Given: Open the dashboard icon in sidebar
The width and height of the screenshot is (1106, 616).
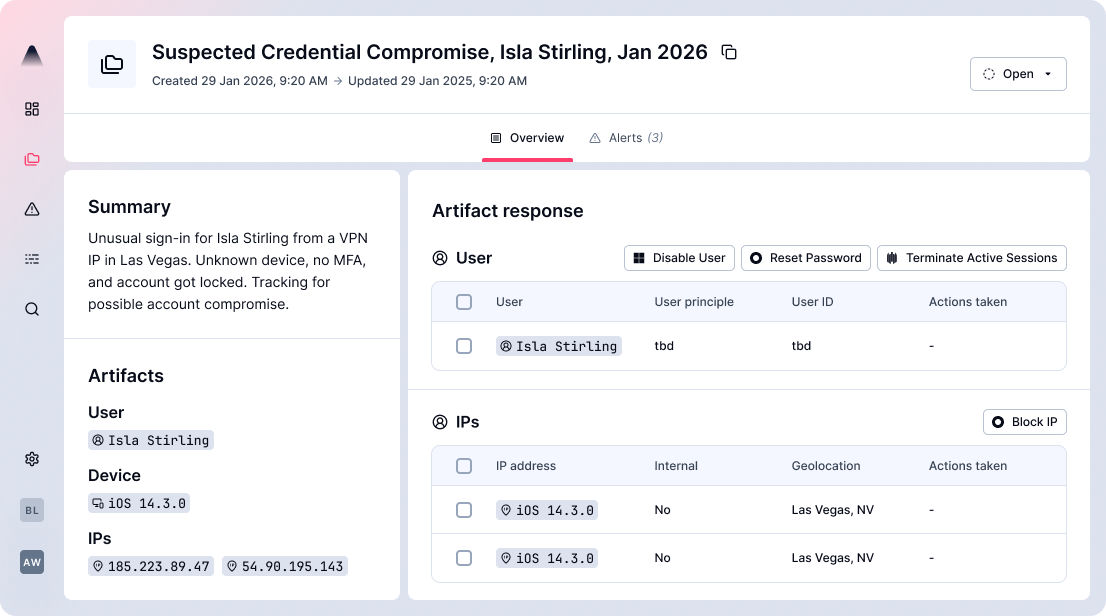Looking at the screenshot, I should (x=32, y=109).
